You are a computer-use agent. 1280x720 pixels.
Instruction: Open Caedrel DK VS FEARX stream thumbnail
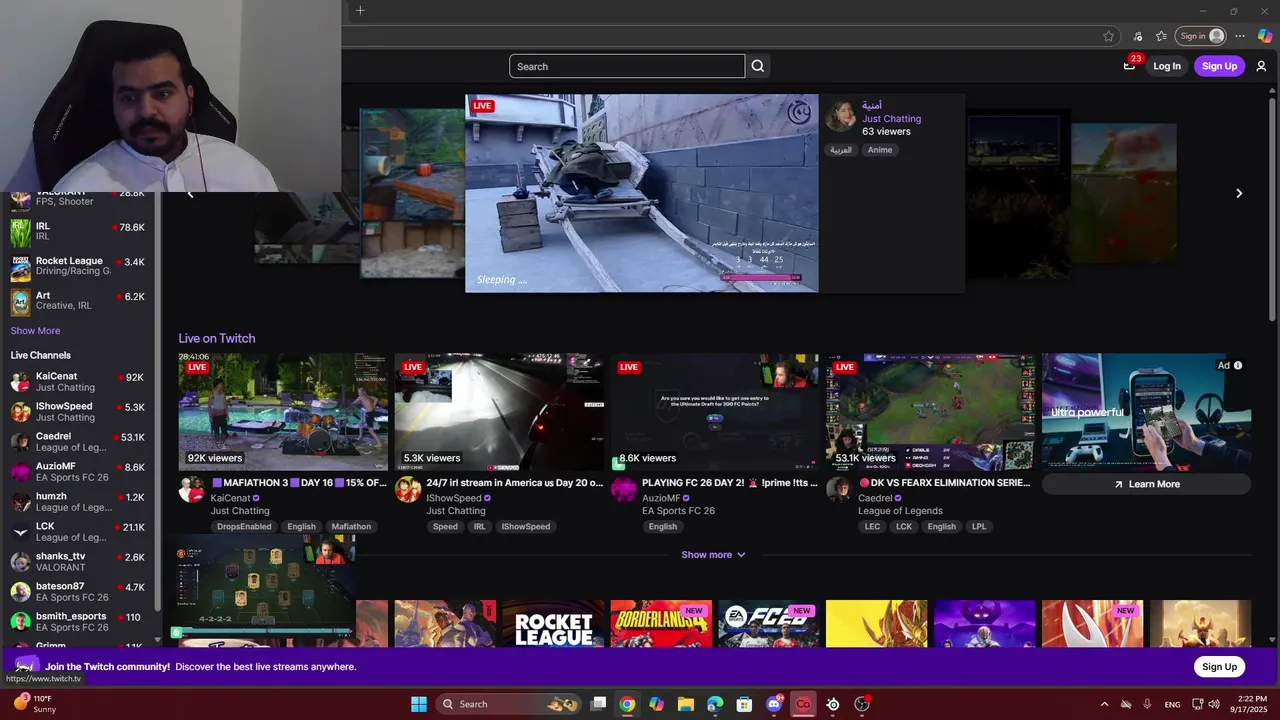coord(930,411)
